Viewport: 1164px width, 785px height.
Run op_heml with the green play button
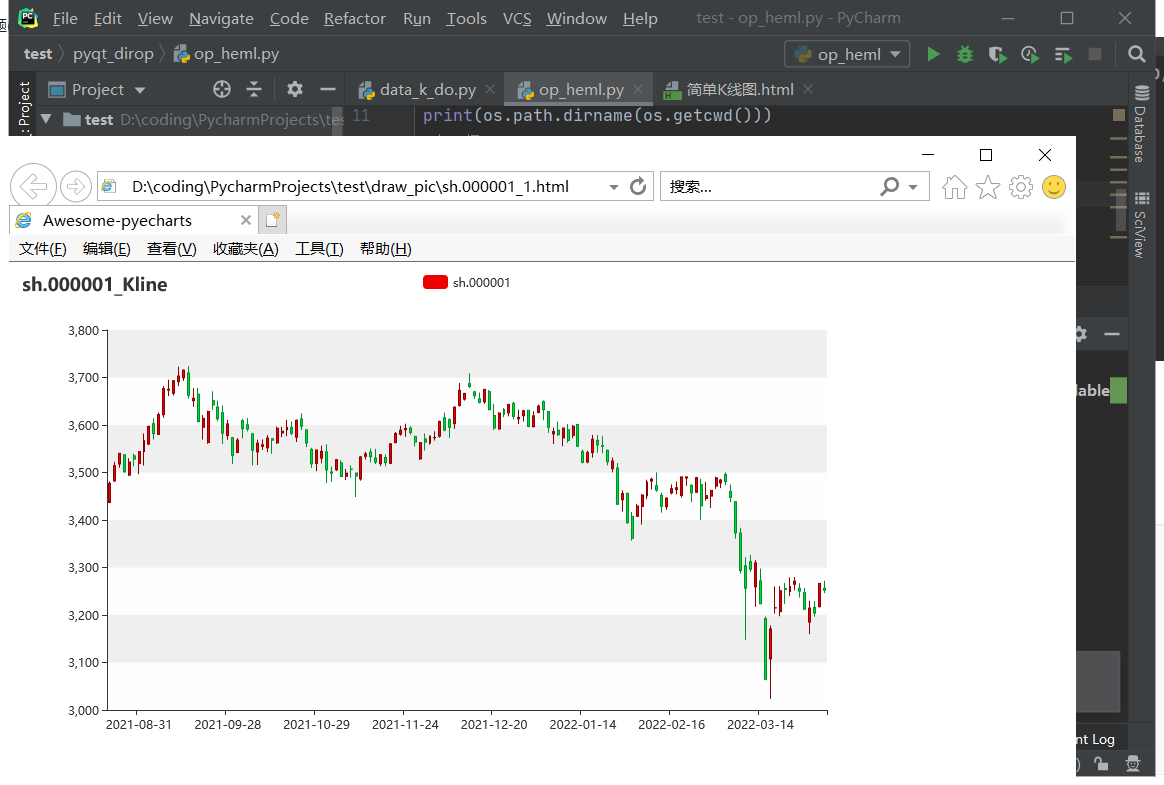(x=933, y=54)
